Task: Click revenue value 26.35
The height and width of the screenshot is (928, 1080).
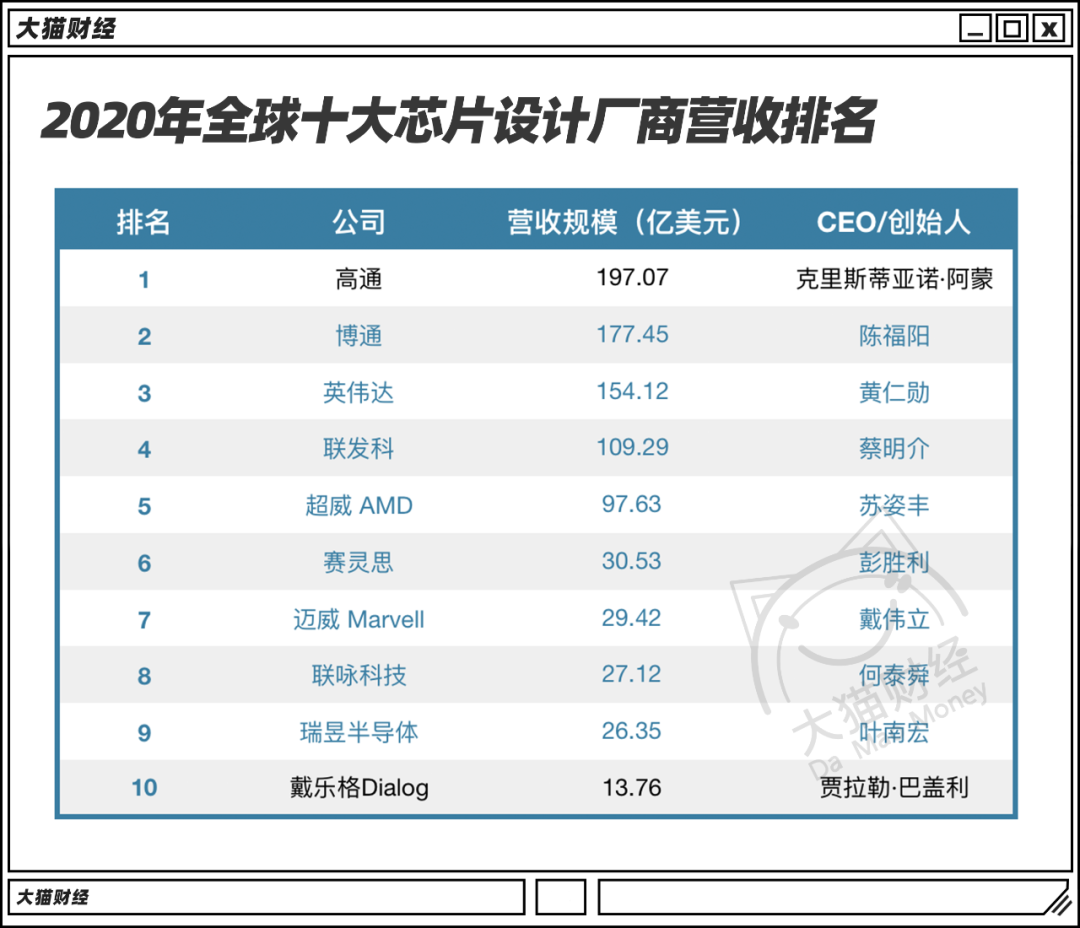Action: (632, 731)
